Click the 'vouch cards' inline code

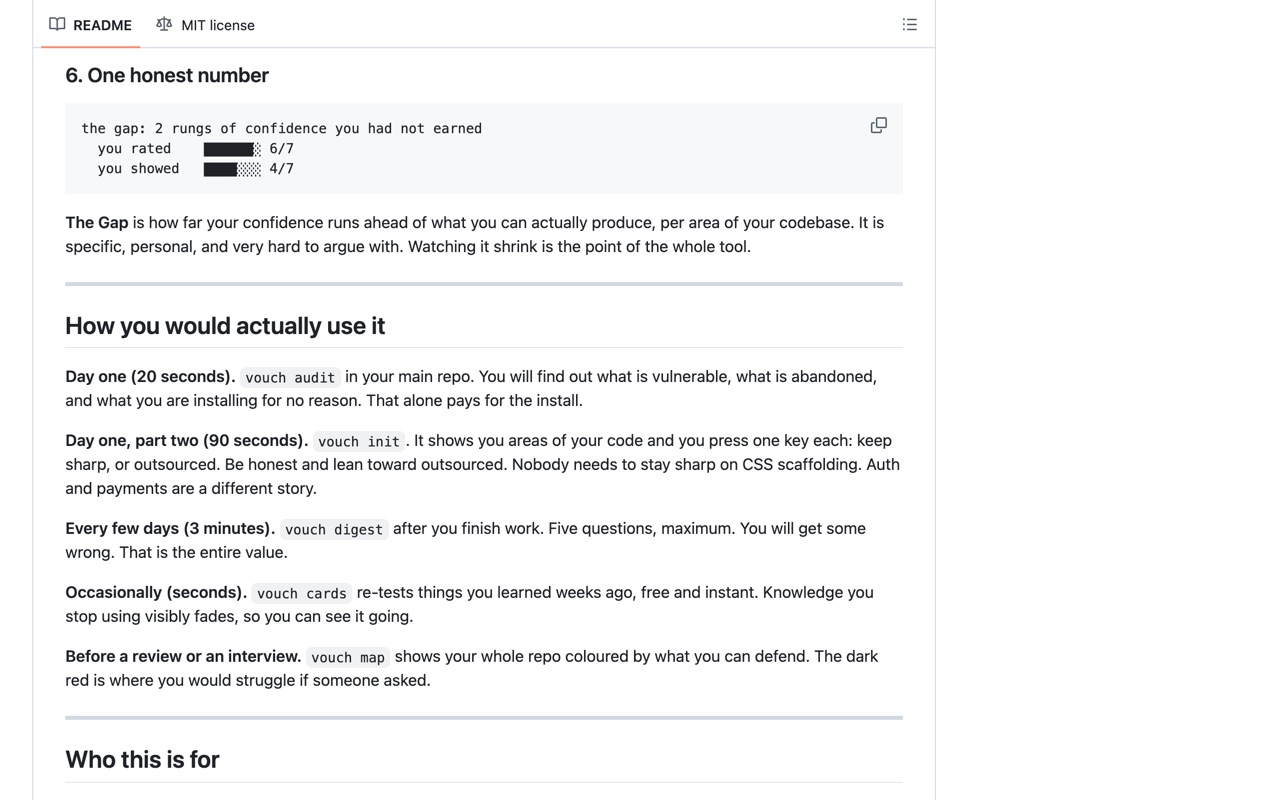(302, 593)
